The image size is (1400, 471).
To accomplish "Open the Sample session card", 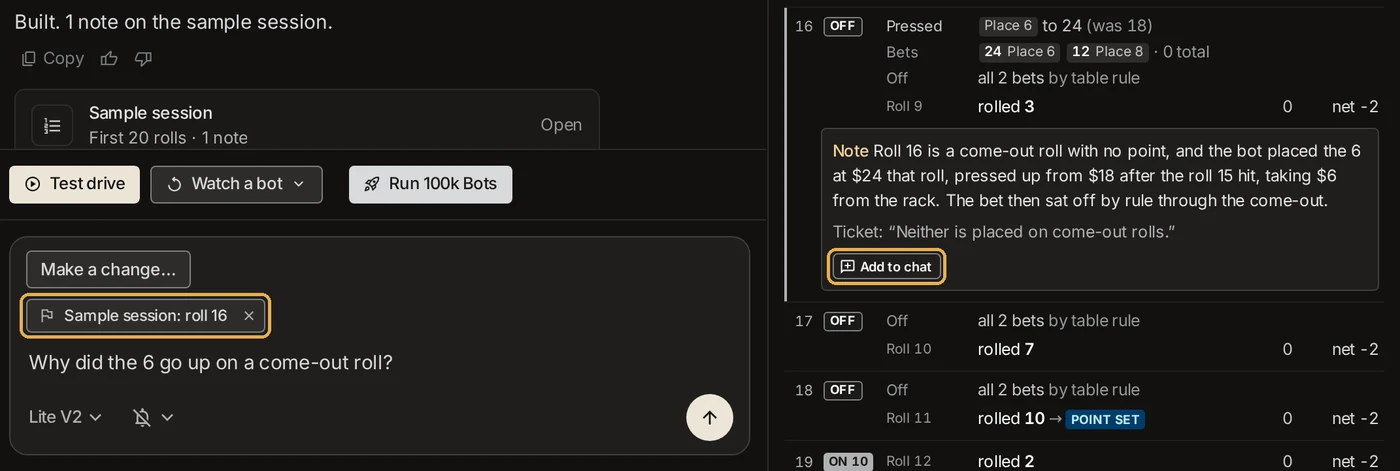I will point(561,125).
